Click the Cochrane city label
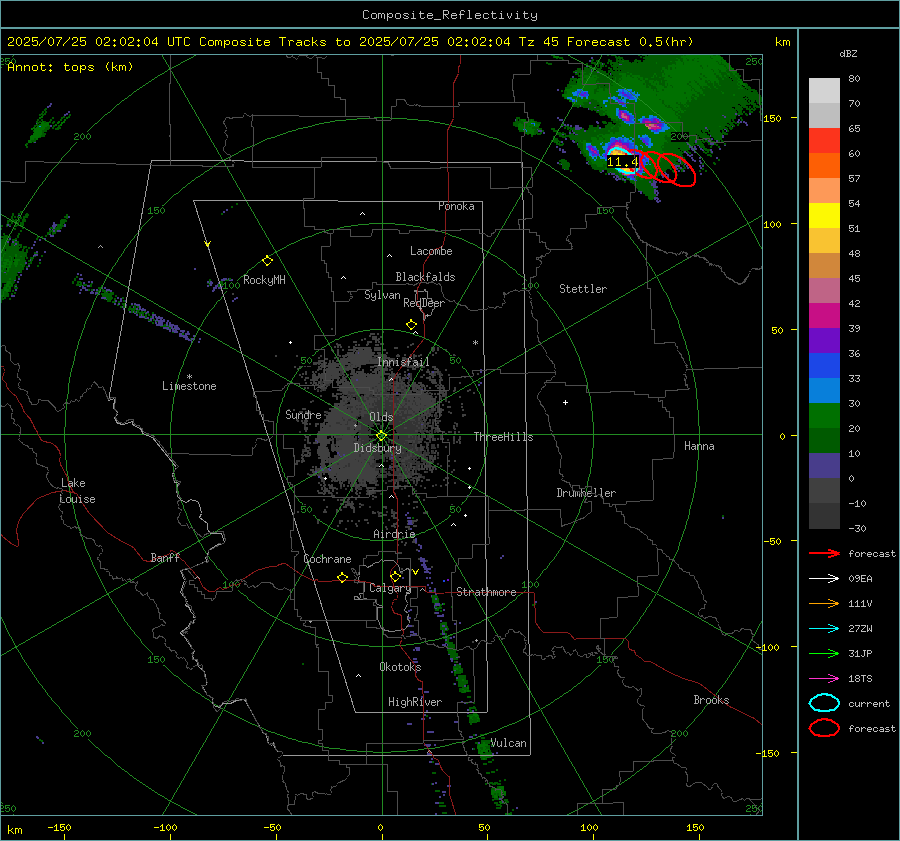This screenshot has width=900, height=841. [327, 559]
